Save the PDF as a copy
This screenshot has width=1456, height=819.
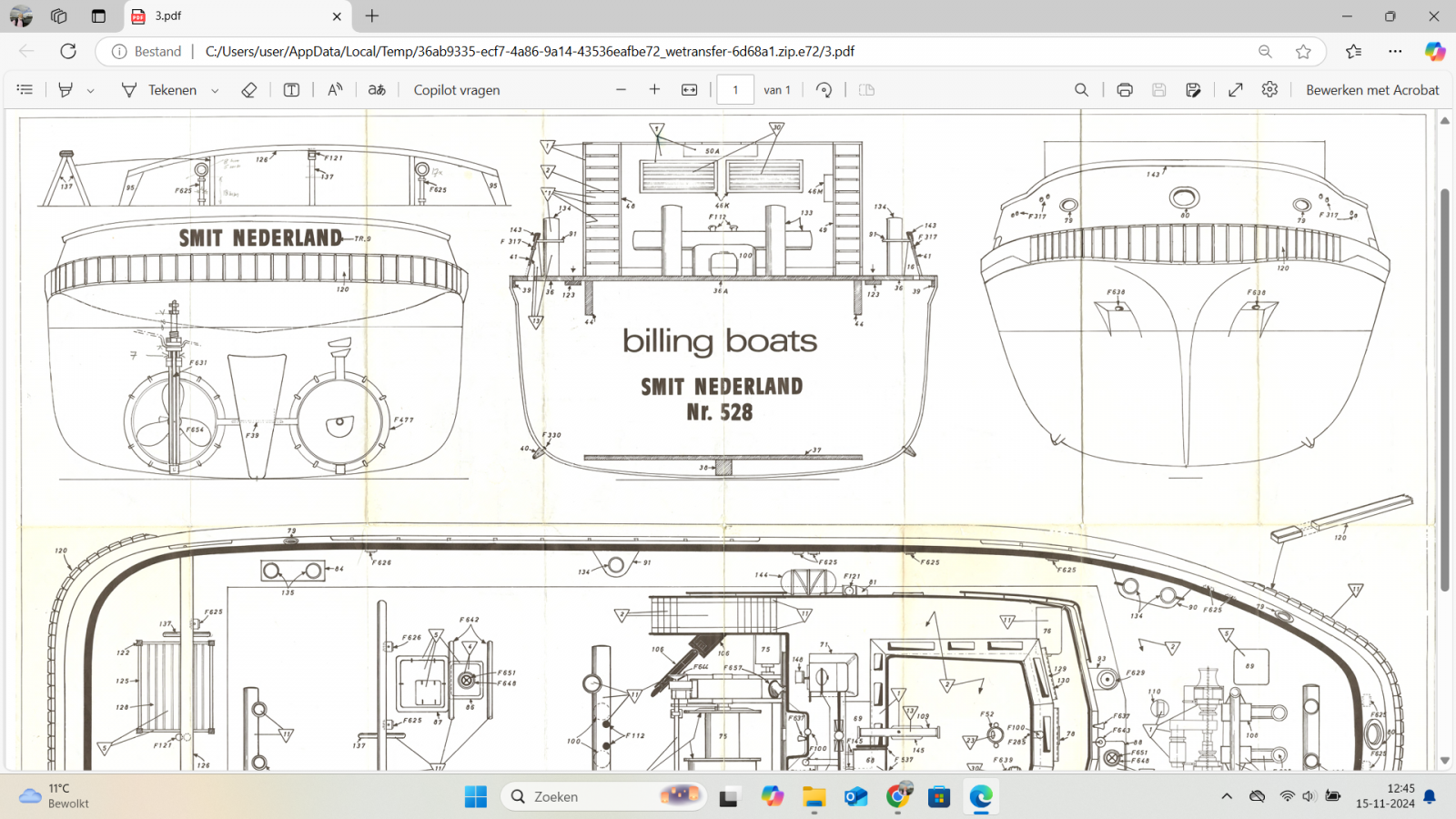1193,89
